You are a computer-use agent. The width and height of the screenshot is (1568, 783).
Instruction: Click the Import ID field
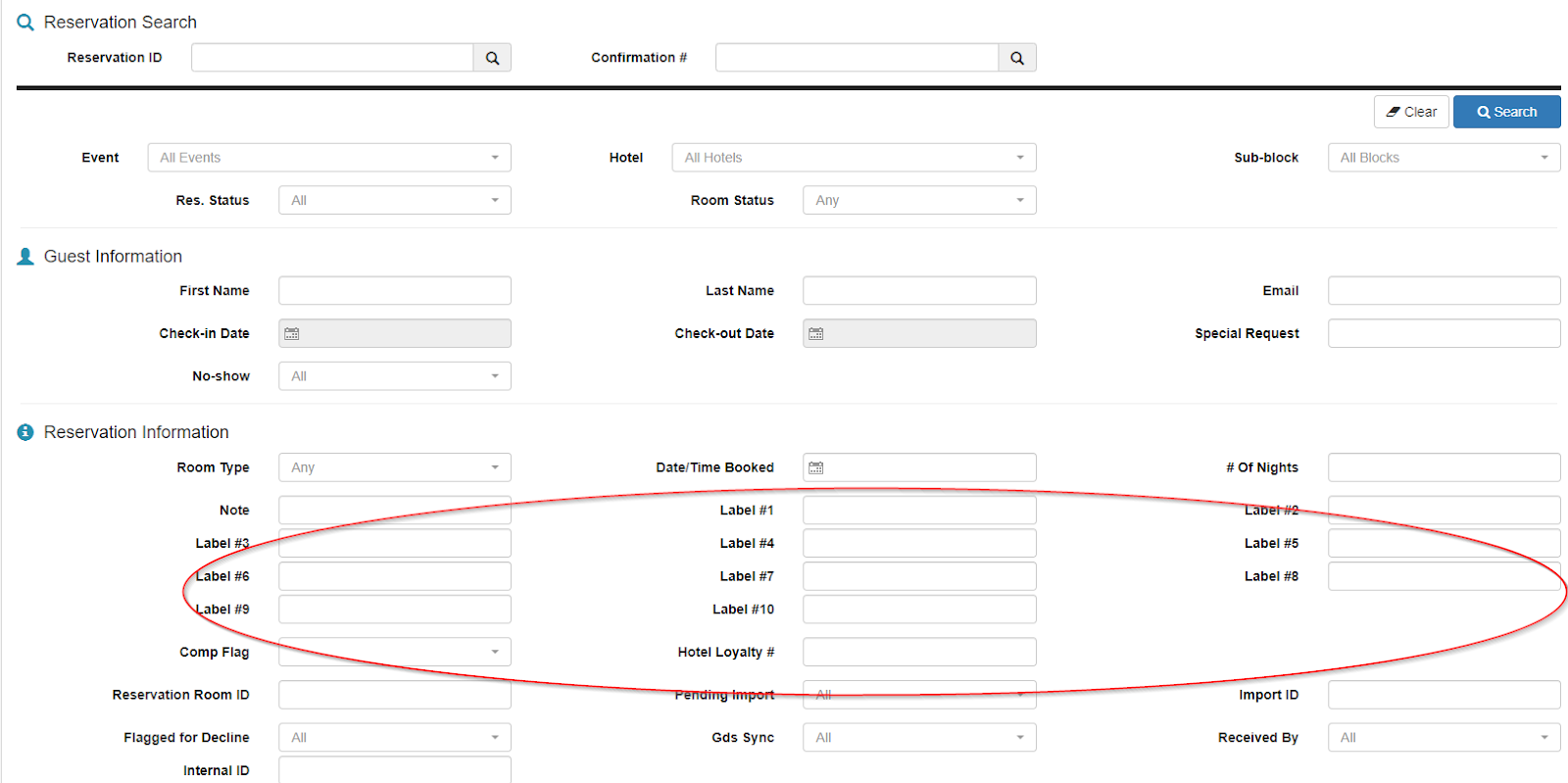click(1445, 695)
